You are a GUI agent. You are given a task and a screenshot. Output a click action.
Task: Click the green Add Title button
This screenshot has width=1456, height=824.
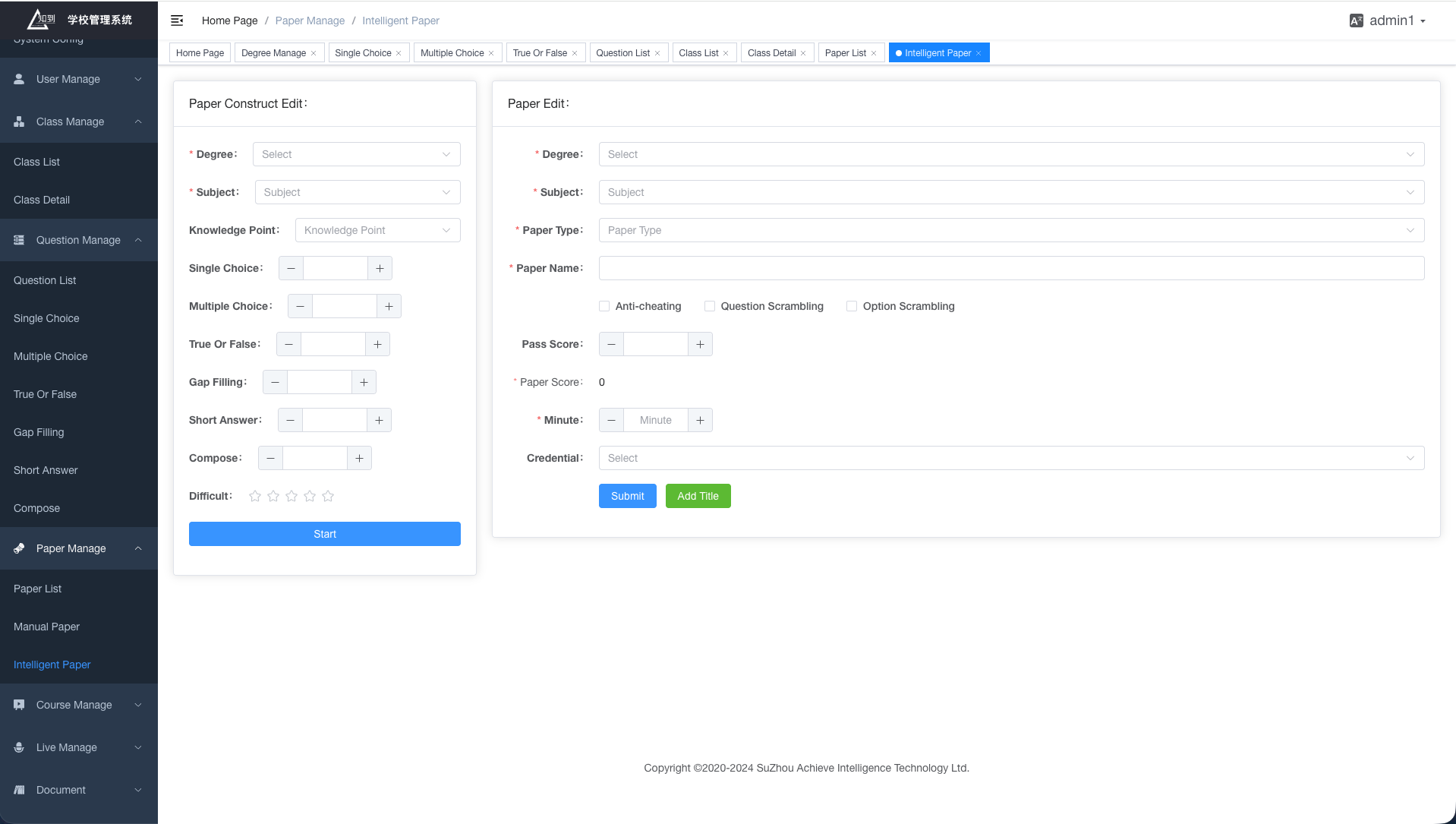coord(698,496)
